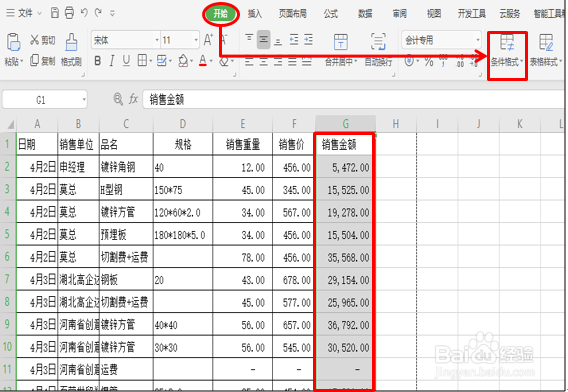Select row 6 header
This screenshot has height=392, width=568.
(x=7, y=257)
